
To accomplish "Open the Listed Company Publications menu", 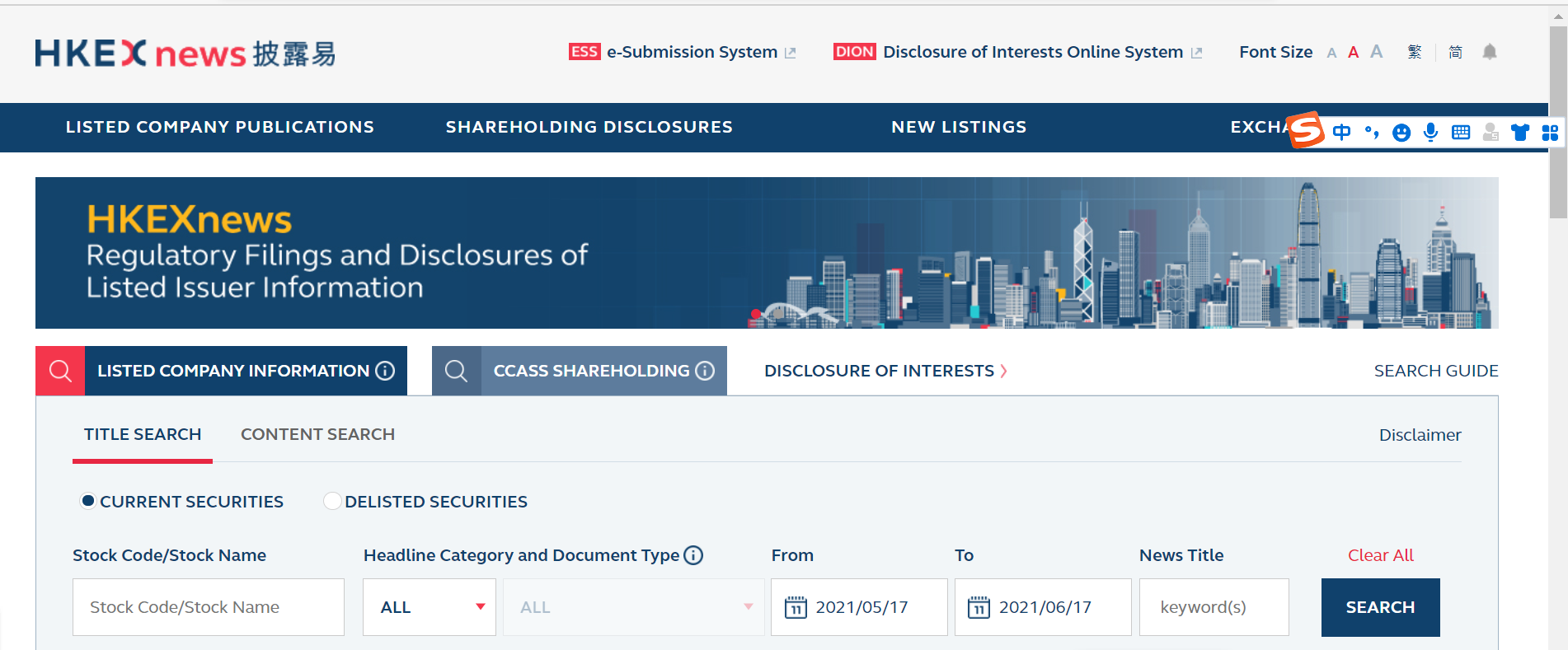I will [220, 127].
